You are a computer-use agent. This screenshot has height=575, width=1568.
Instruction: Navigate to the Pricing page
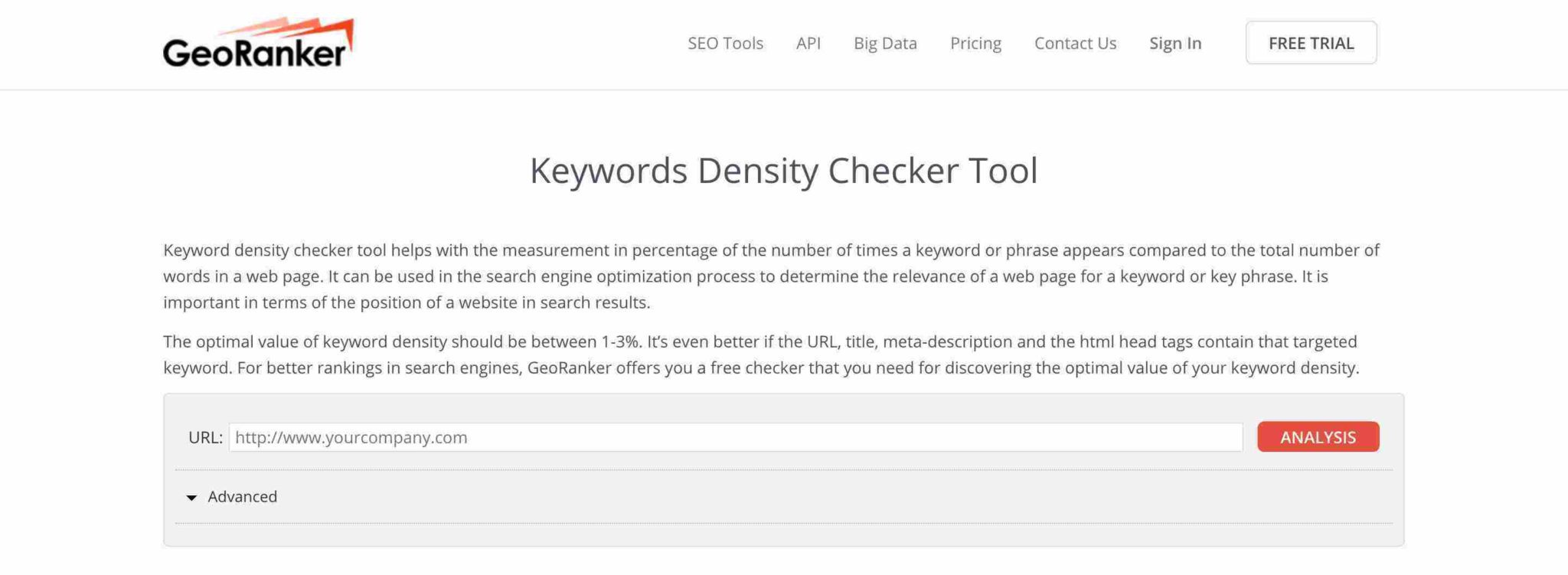pos(975,44)
